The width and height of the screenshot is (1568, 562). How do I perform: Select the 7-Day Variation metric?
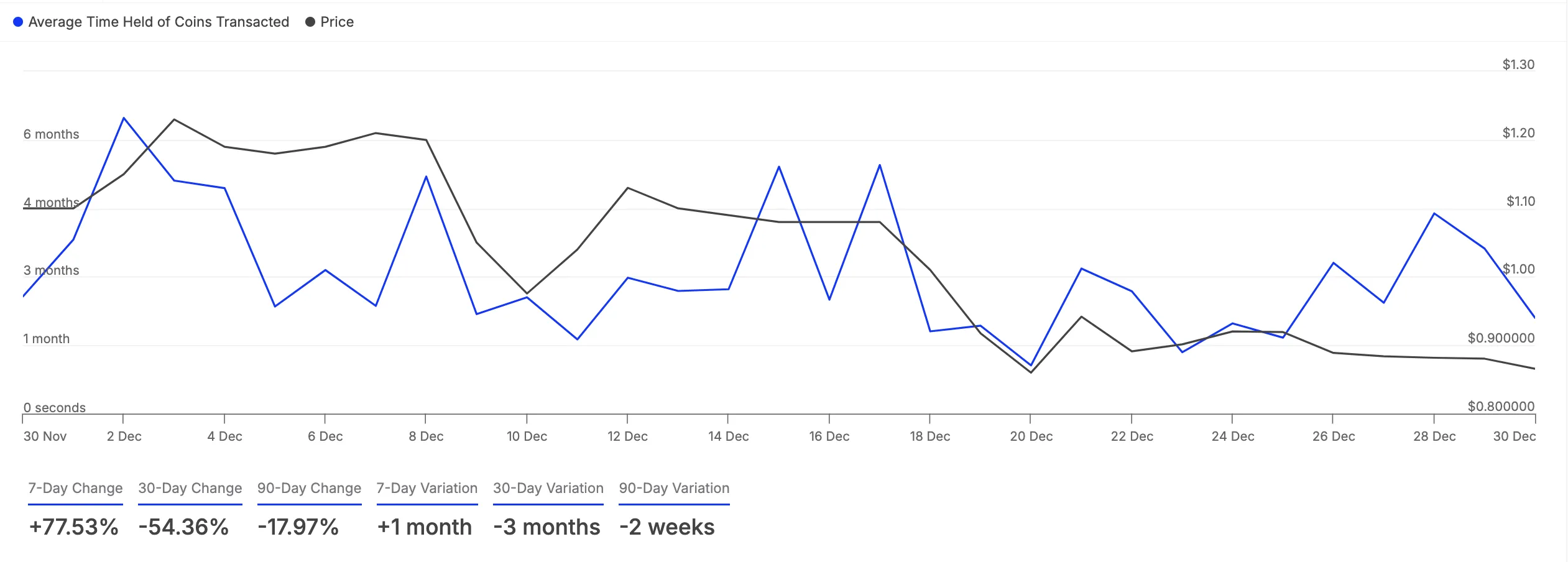point(427,488)
